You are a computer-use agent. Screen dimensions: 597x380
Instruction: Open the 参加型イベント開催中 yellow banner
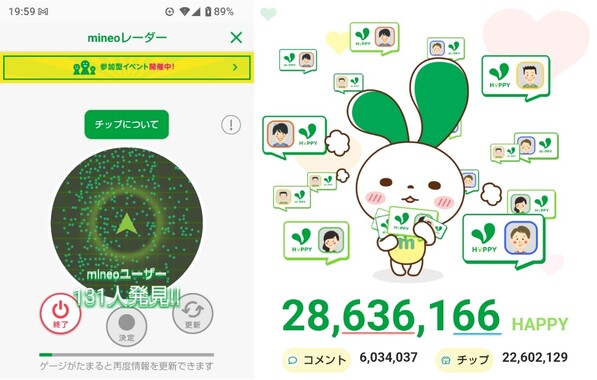click(x=127, y=67)
